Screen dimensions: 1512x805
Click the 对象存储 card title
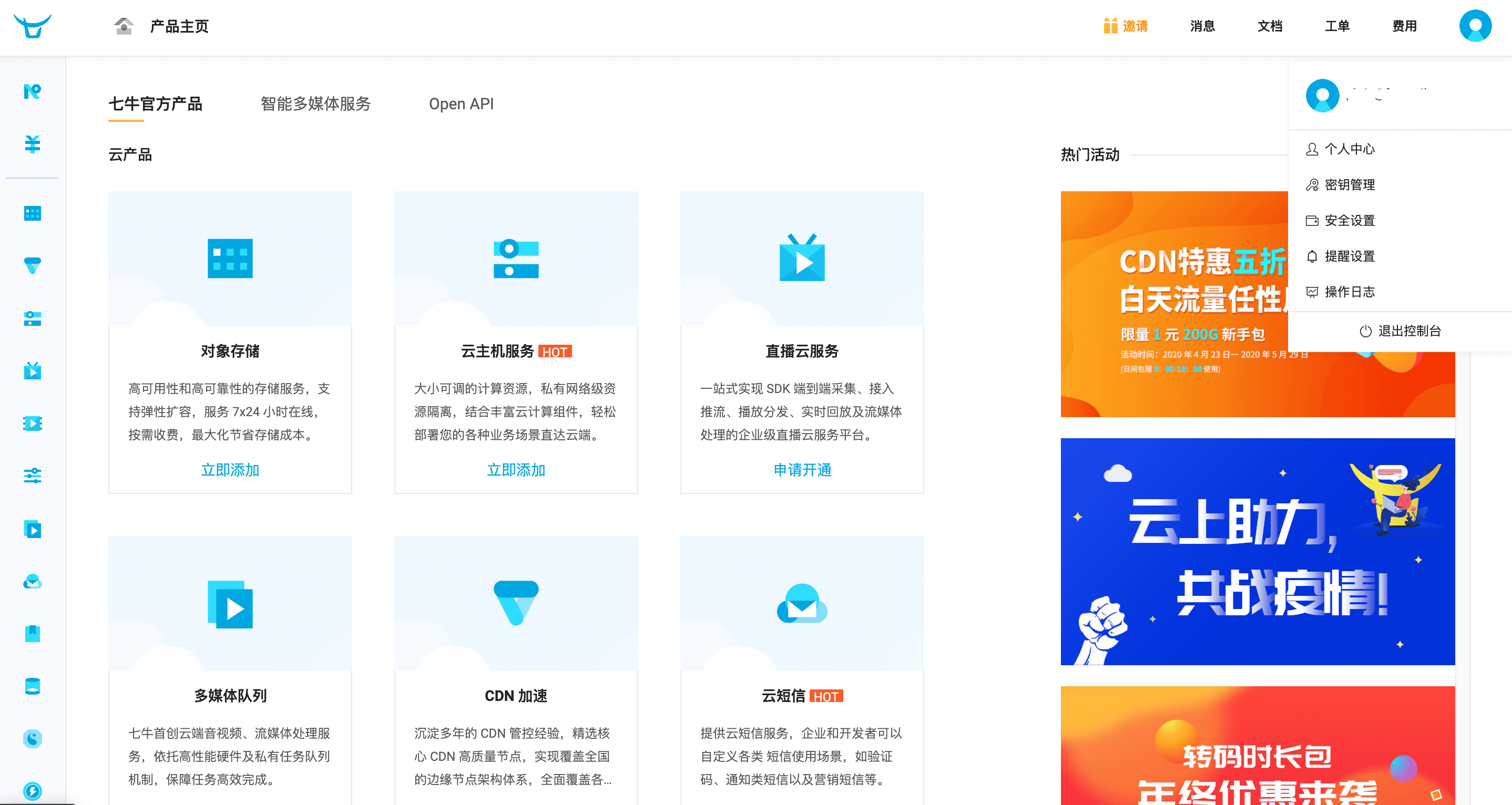(230, 351)
